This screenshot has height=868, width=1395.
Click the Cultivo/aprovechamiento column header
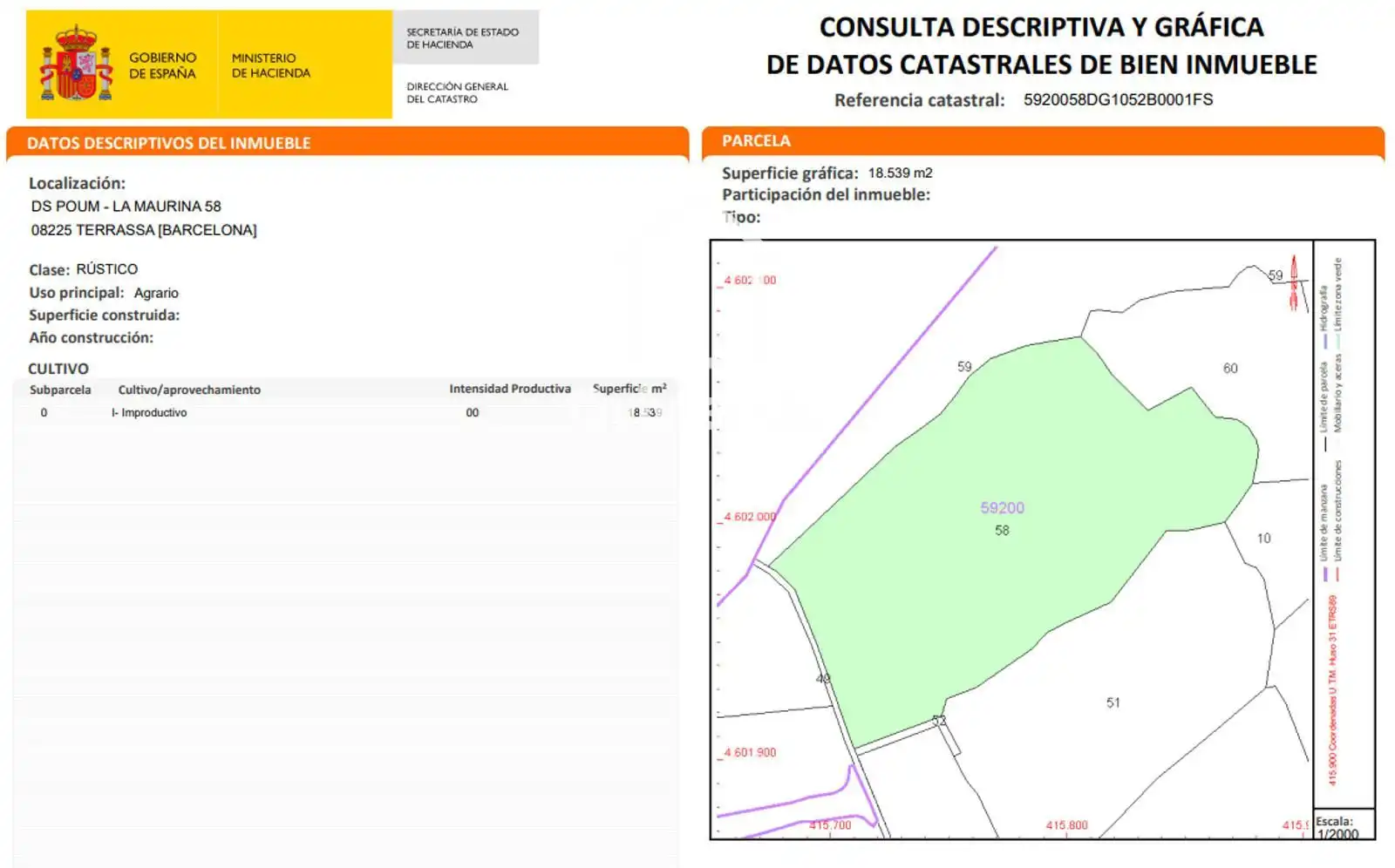click(189, 390)
